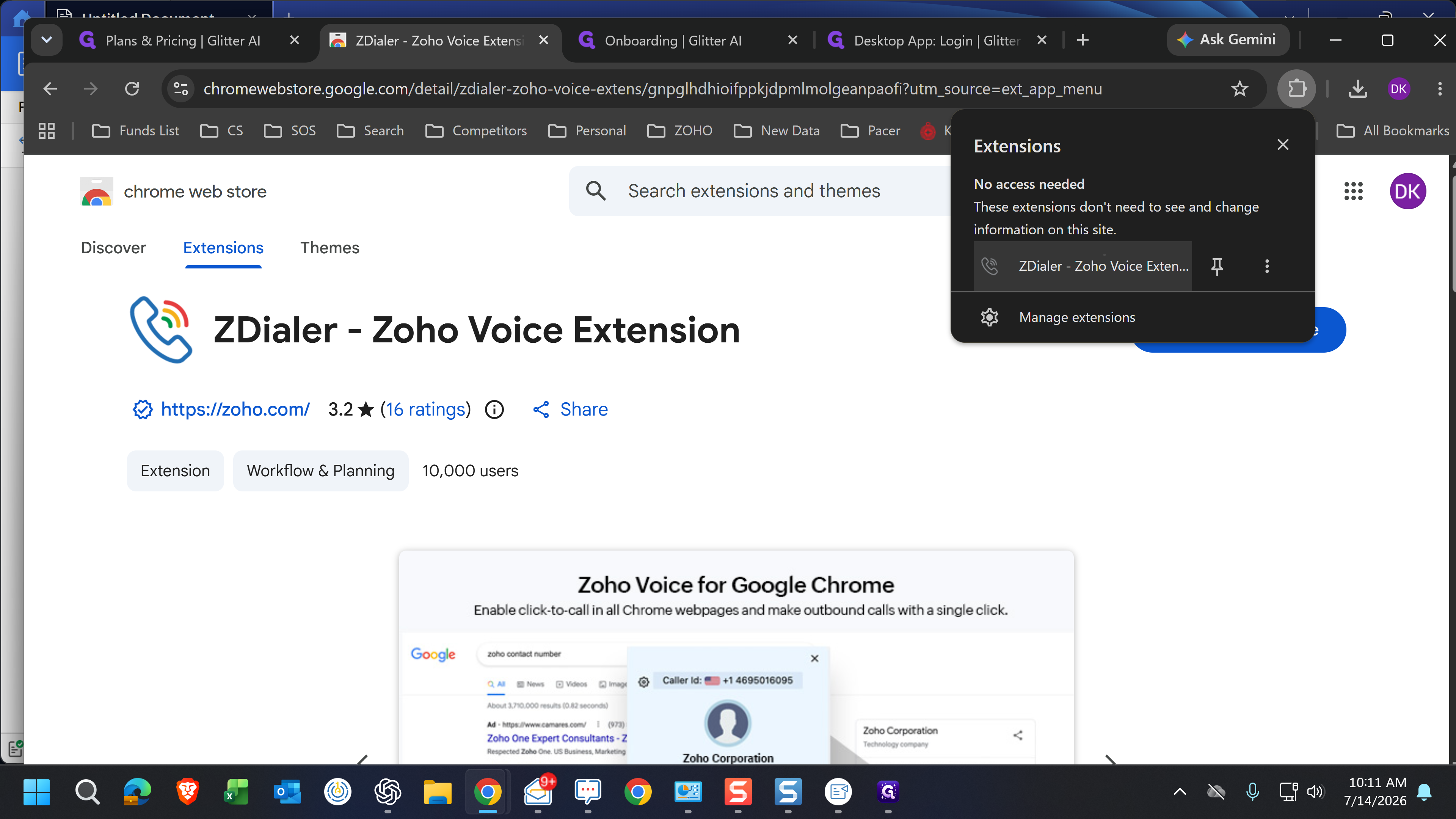Show hidden system tray icons
This screenshot has height=819, width=1456.
click(1180, 792)
